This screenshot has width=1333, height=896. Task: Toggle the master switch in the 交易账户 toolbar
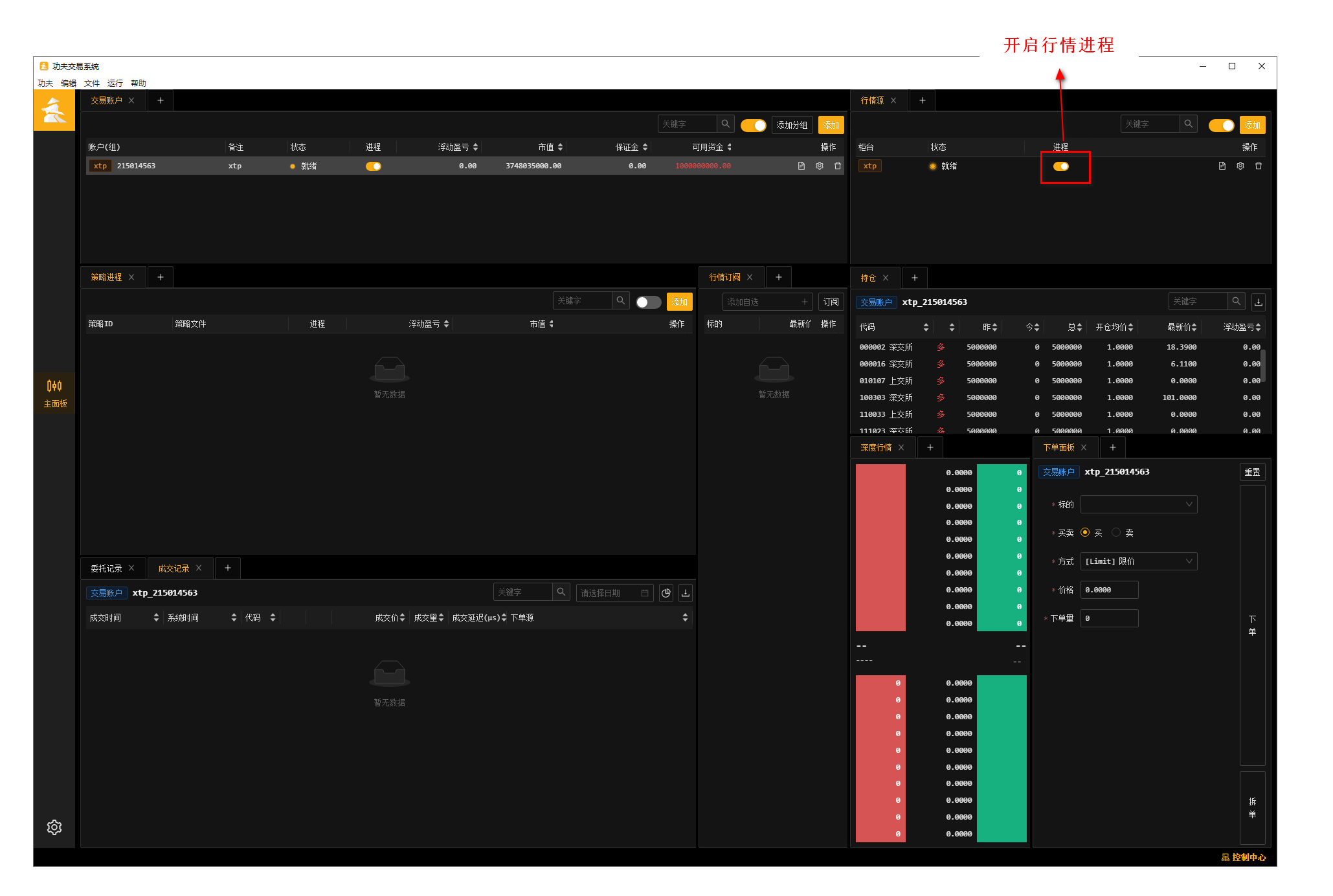(x=753, y=125)
